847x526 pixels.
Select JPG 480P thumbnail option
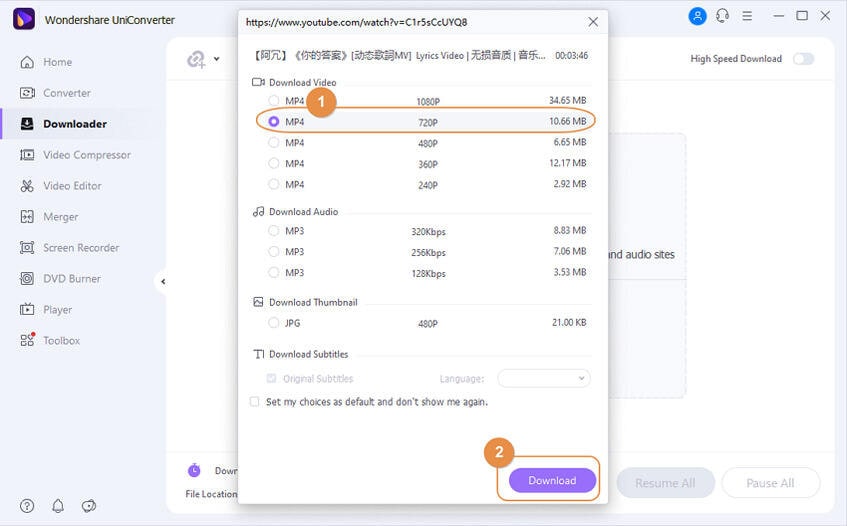(x=274, y=323)
